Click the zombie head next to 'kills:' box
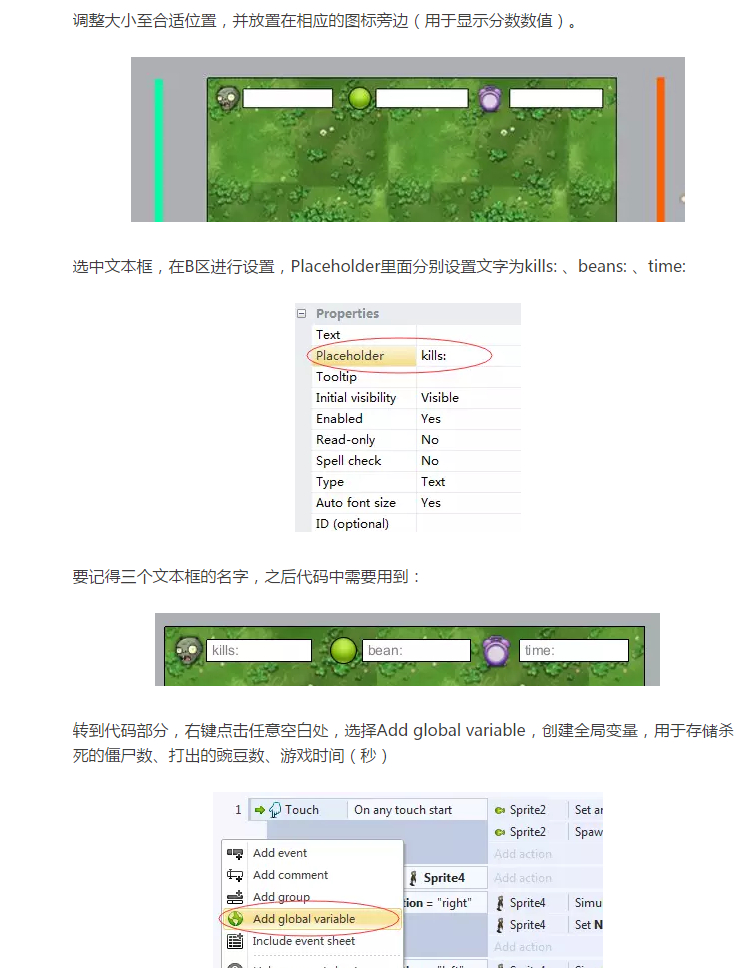This screenshot has height=968, width=744. 188,650
